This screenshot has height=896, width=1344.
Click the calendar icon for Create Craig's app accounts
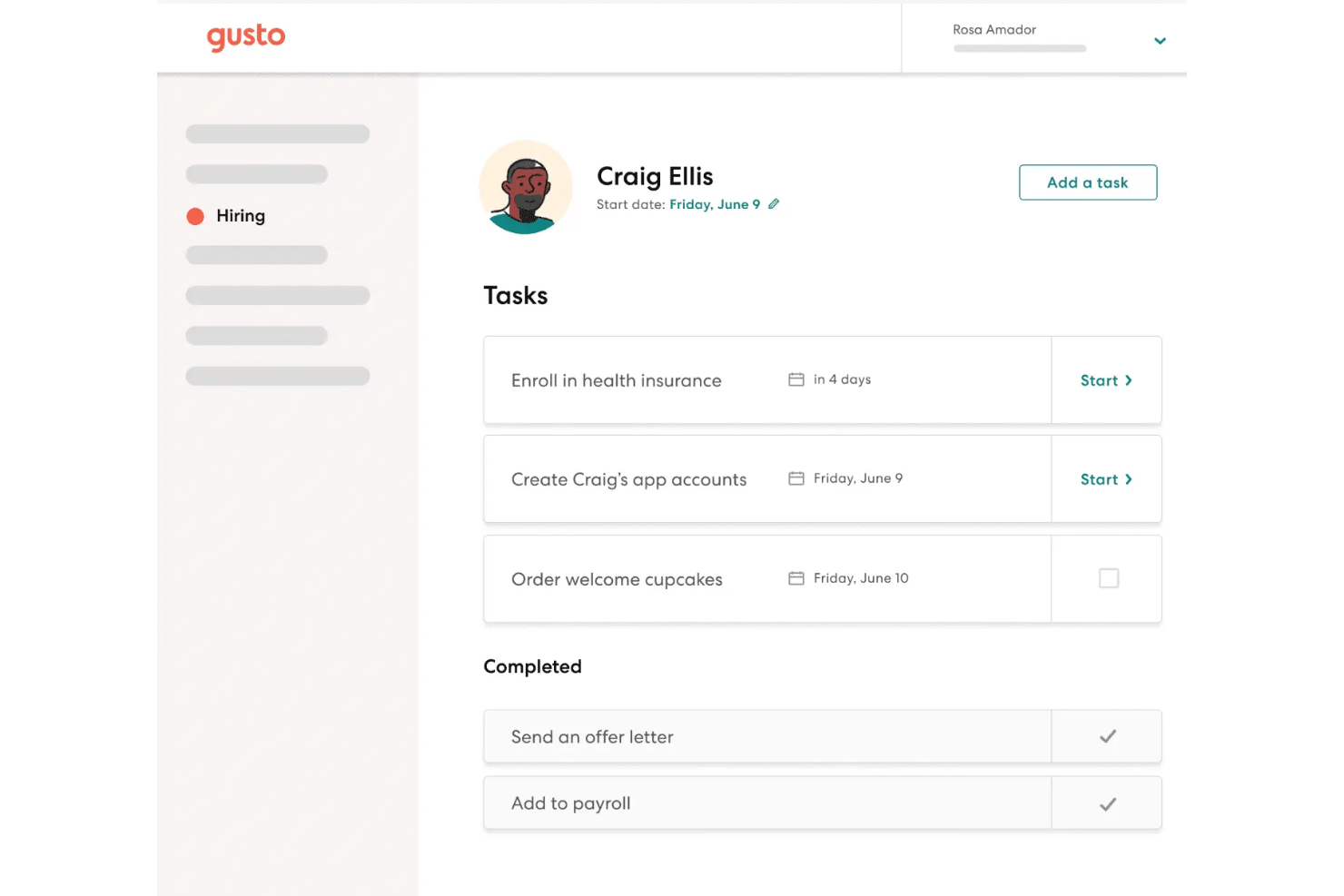796,478
